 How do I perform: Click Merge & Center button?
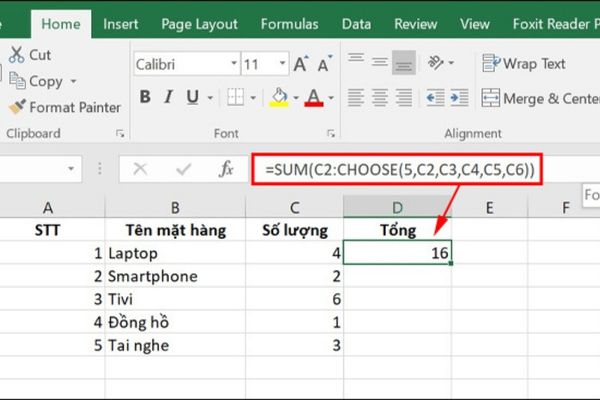point(540,98)
